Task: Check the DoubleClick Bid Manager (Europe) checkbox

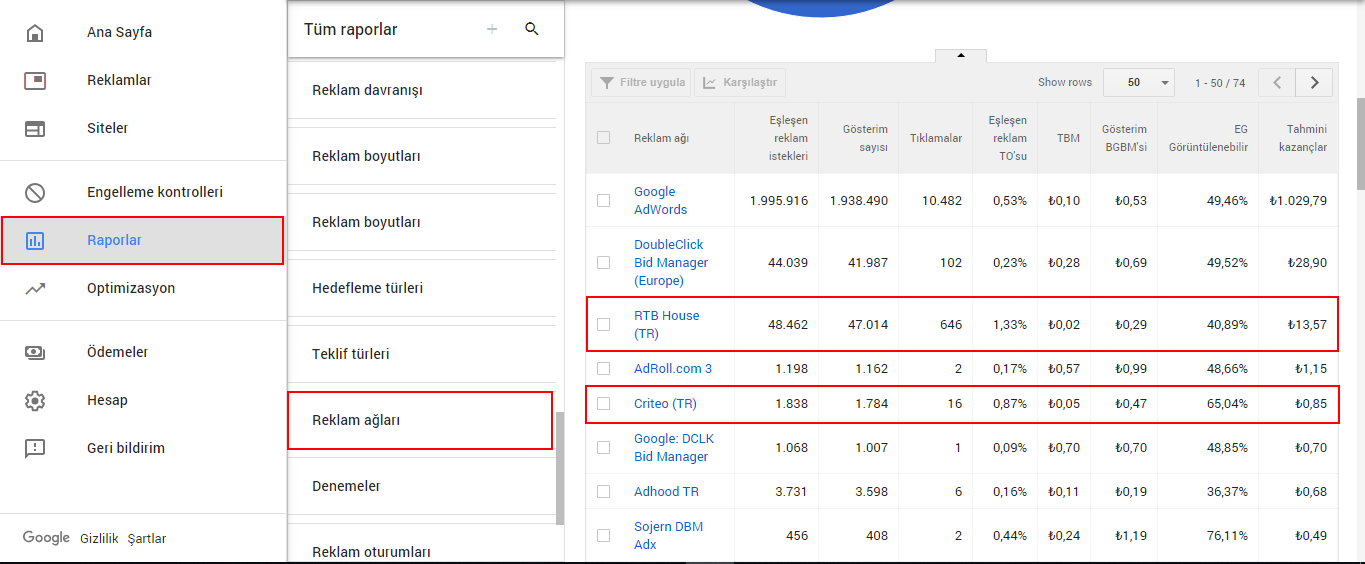Action: [603, 262]
